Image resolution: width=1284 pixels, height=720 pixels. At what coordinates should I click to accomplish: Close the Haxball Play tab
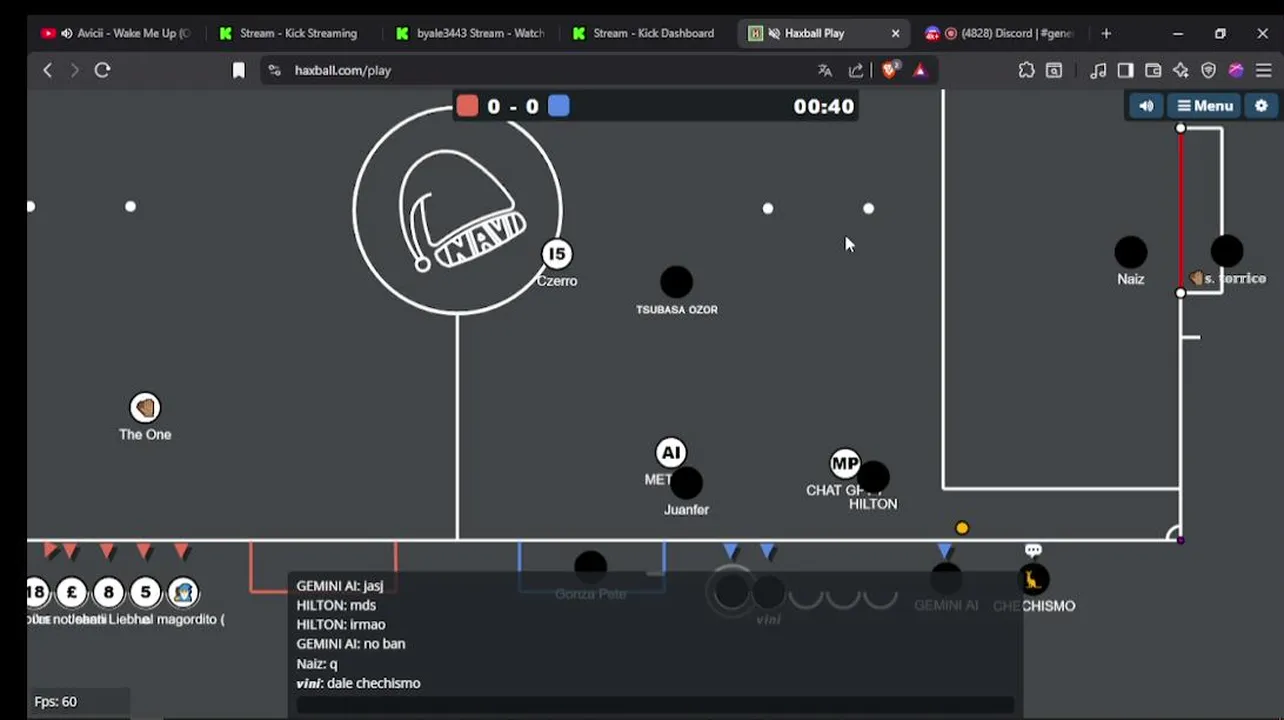(895, 33)
